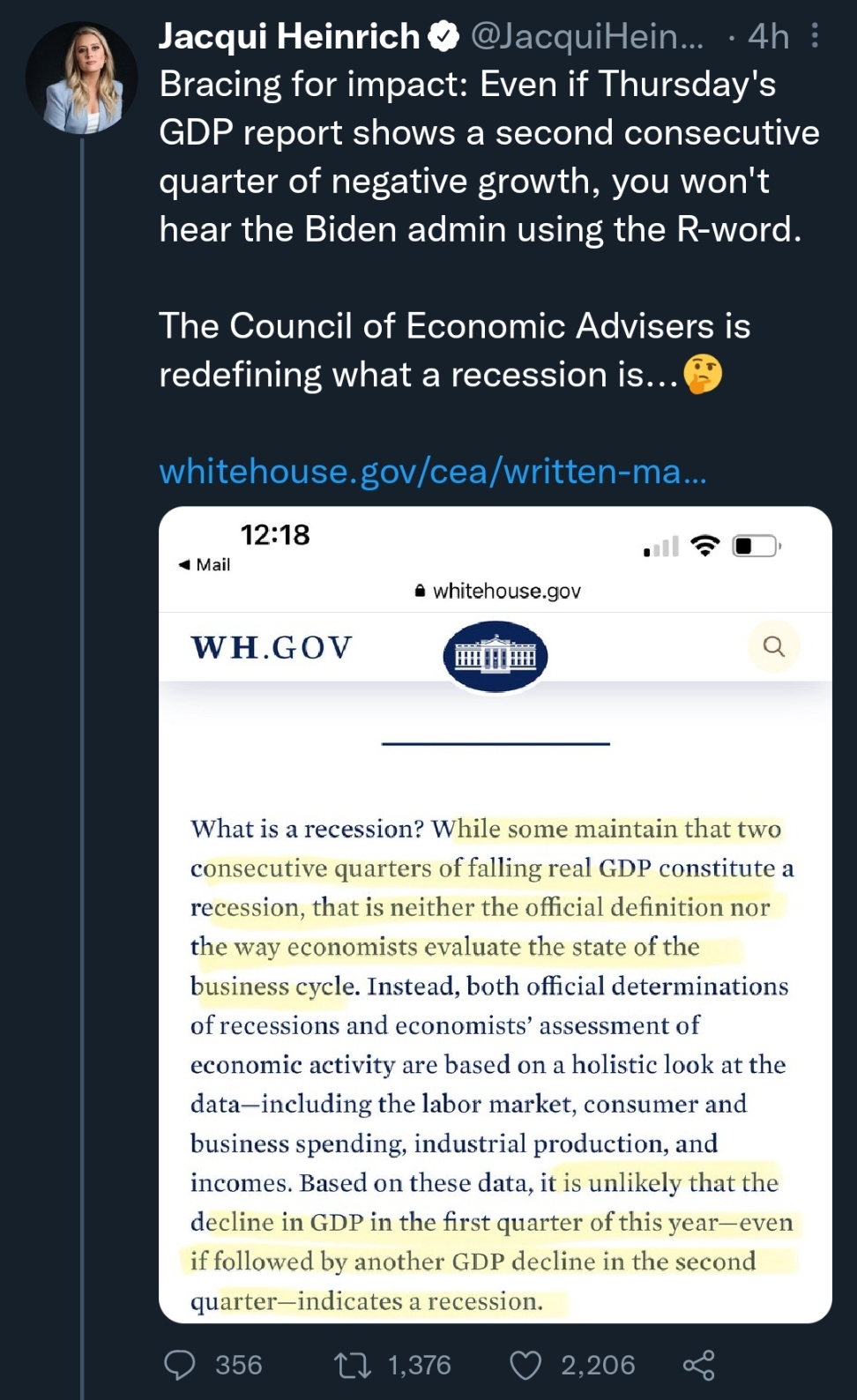Click the 356 replies count
The width and height of the screenshot is (857, 1400).
[239, 1366]
